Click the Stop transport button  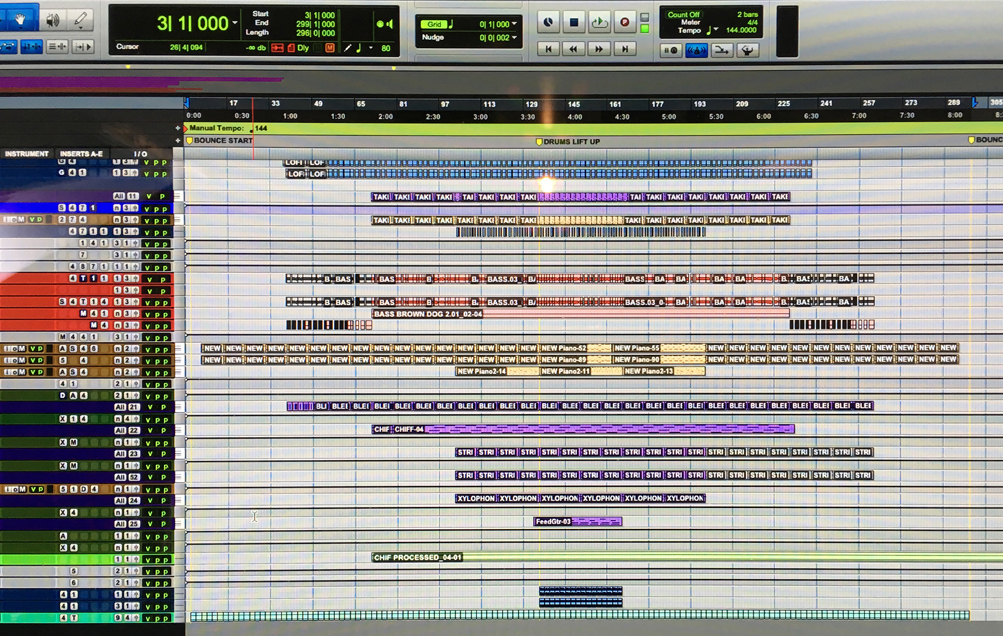coord(574,22)
